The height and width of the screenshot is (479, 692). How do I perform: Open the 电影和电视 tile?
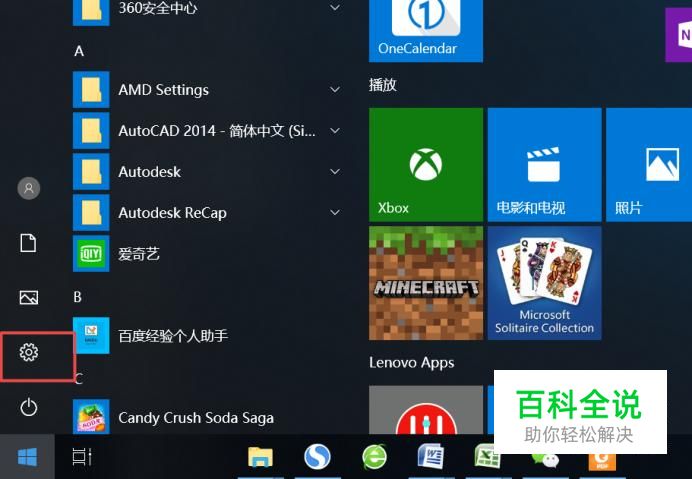coord(544,165)
